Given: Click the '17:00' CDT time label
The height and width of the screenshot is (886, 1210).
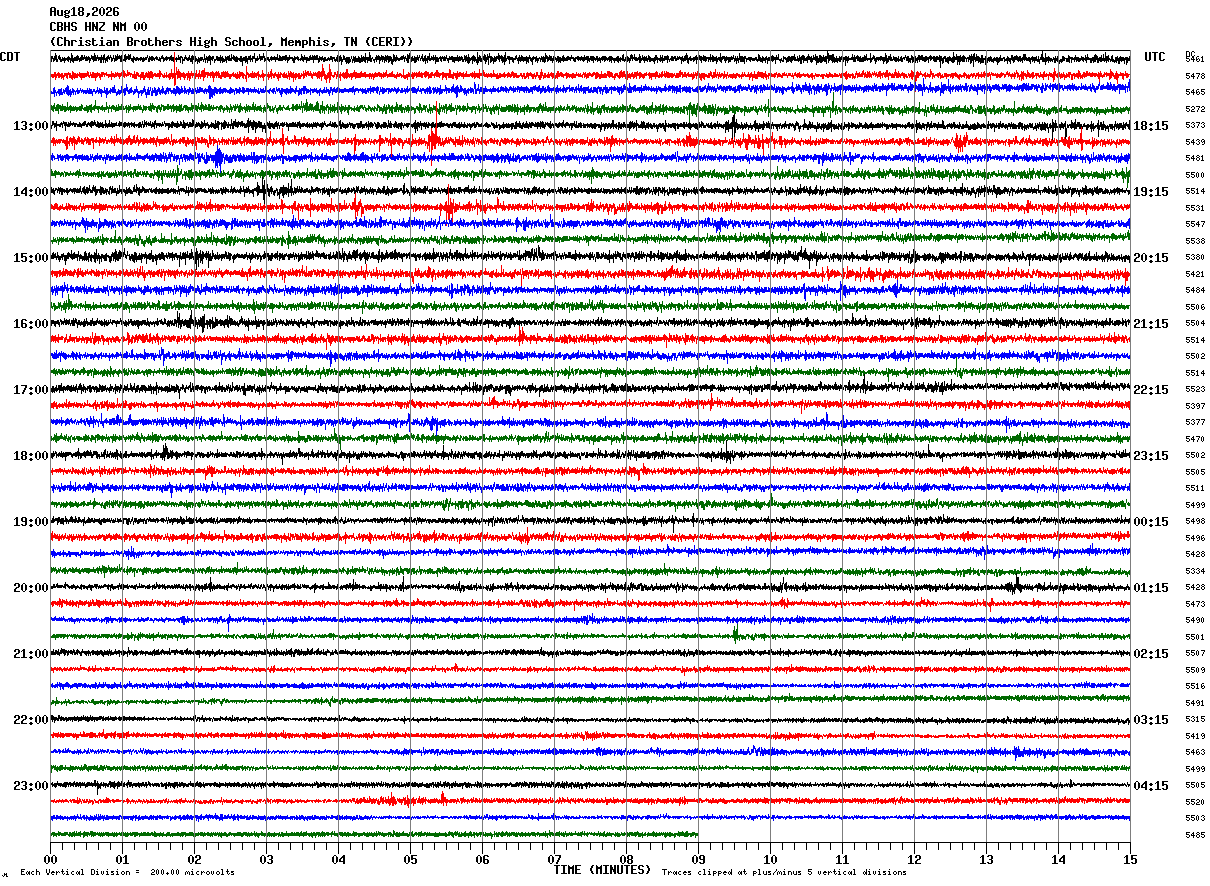Looking at the screenshot, I should 30,390.
